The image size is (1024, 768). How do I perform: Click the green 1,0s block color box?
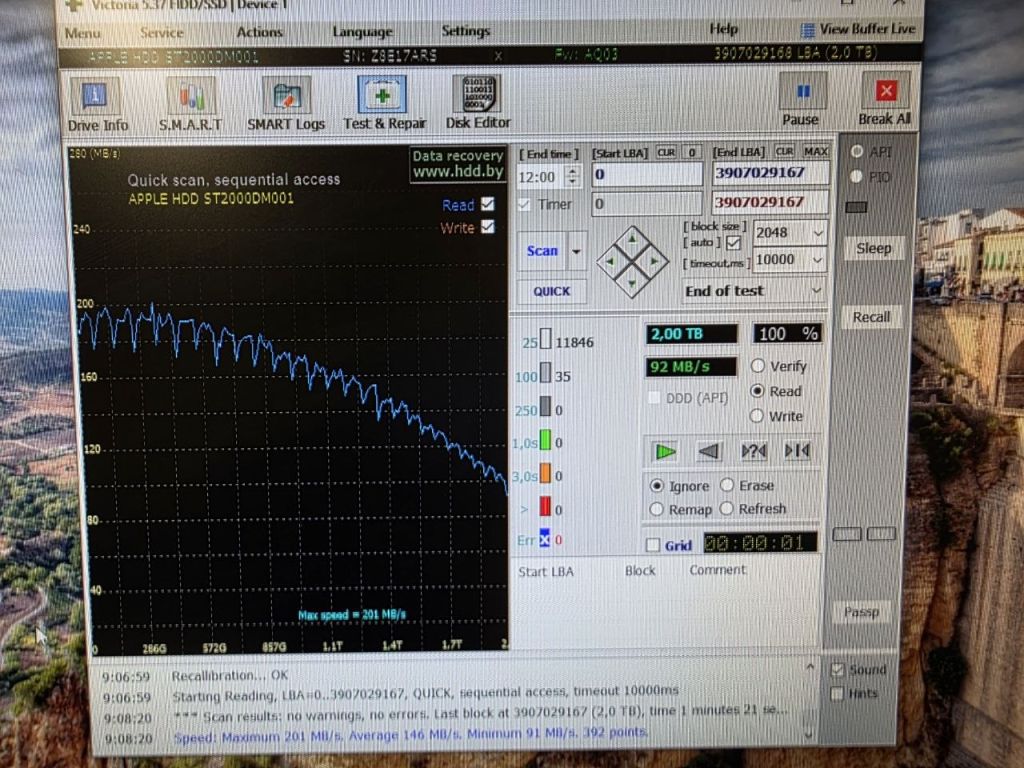coord(545,441)
